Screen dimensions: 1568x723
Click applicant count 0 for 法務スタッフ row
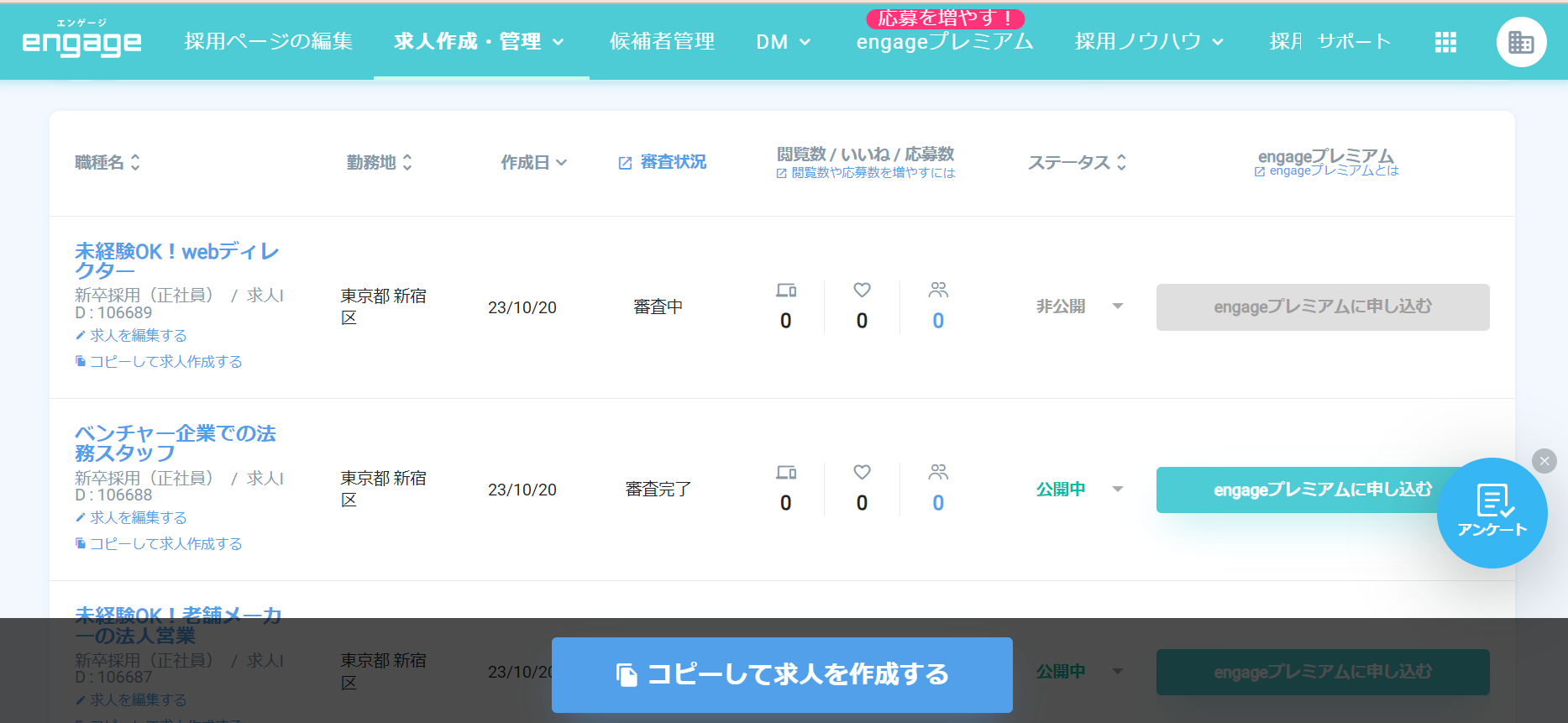tap(938, 503)
